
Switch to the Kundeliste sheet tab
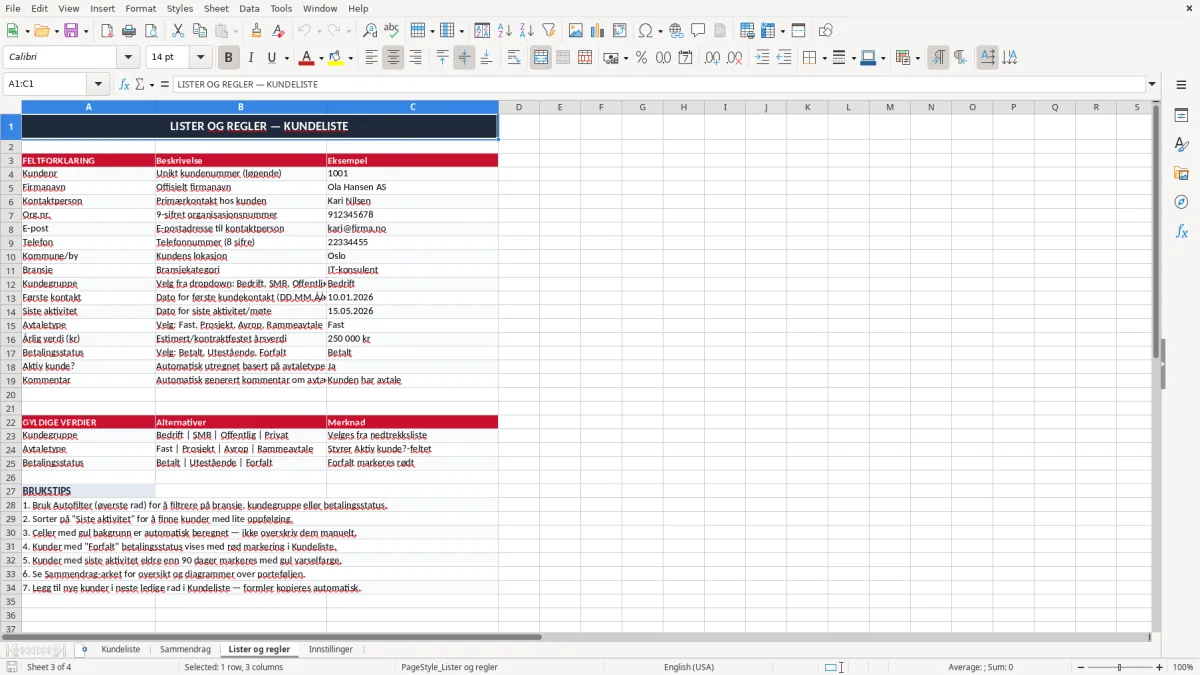(x=121, y=649)
